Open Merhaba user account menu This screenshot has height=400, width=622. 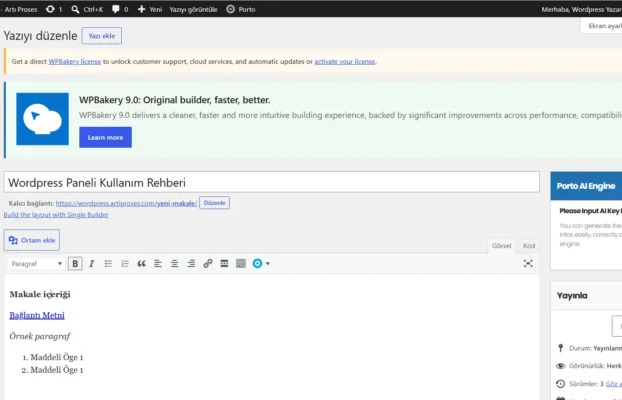(582, 9)
